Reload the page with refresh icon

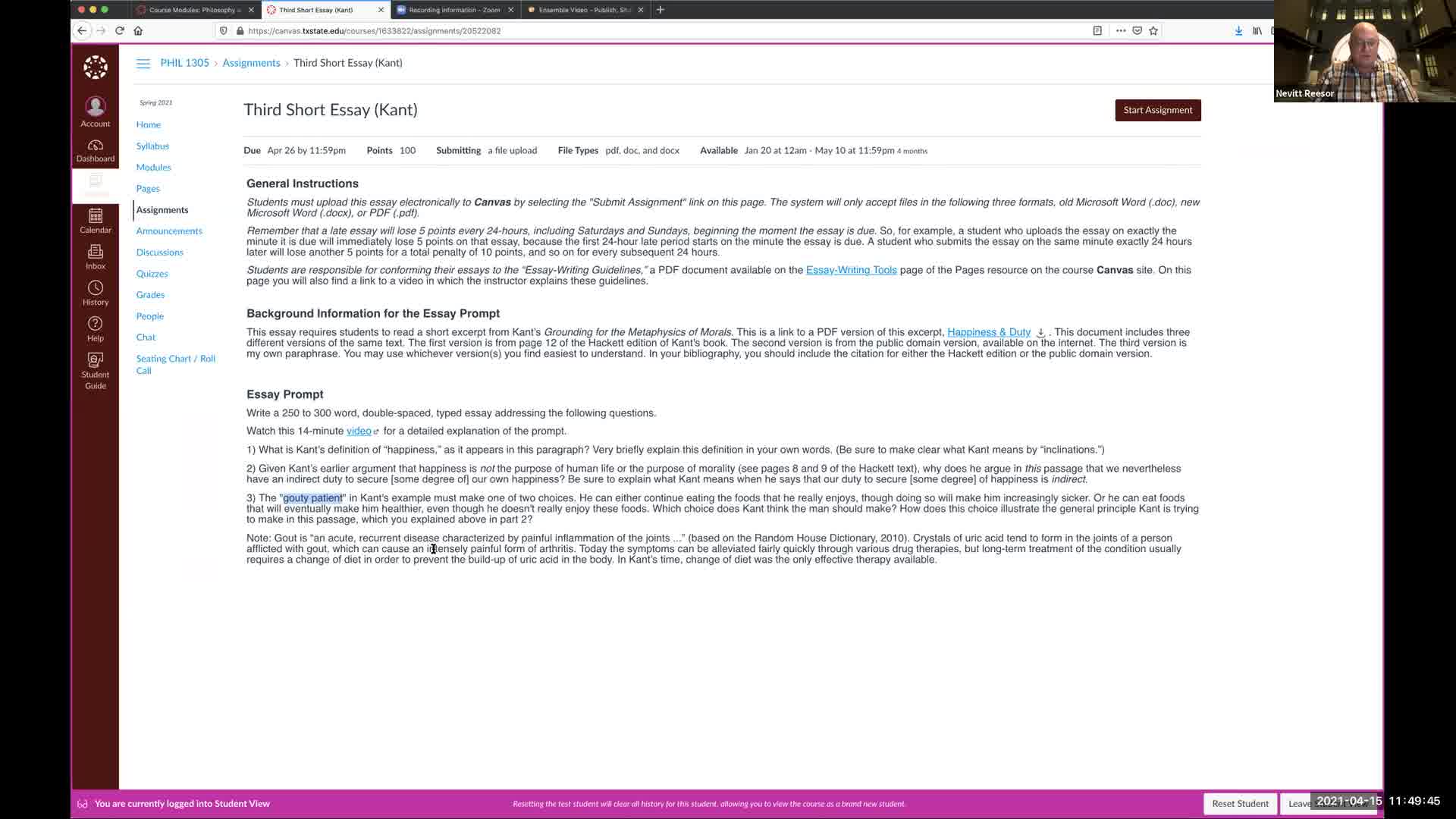(x=119, y=30)
